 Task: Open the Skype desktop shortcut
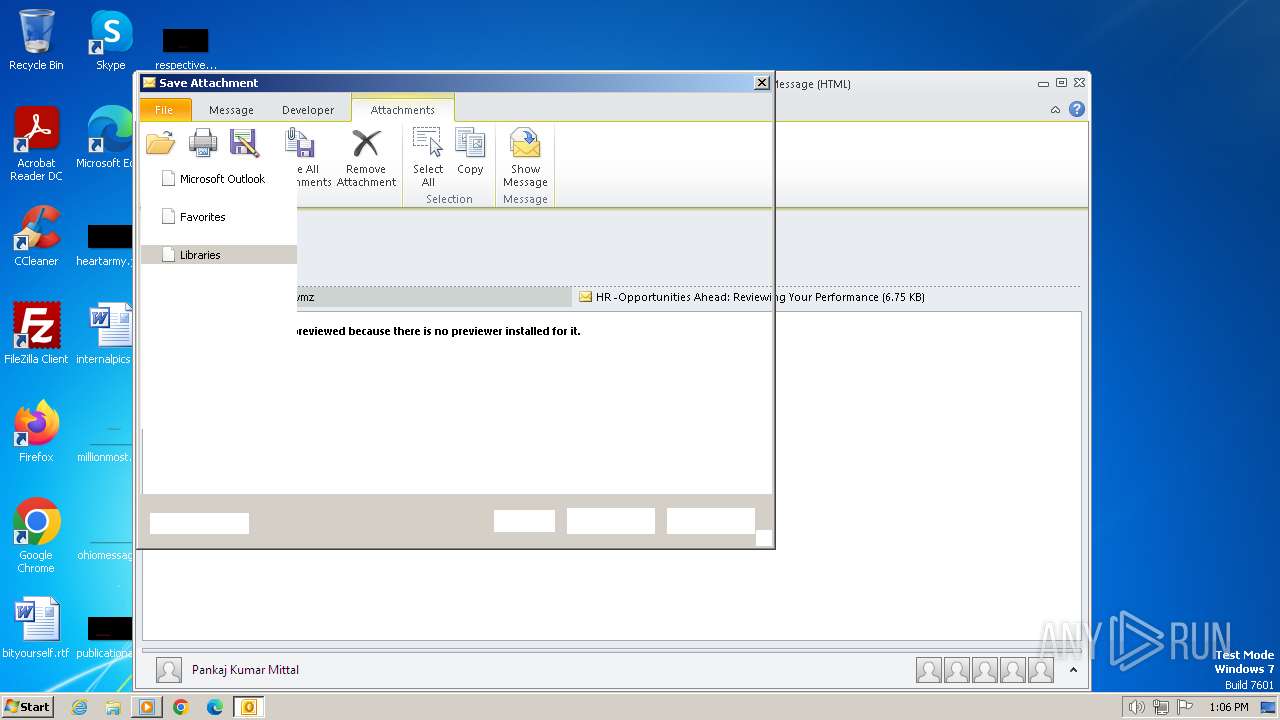coord(110,40)
